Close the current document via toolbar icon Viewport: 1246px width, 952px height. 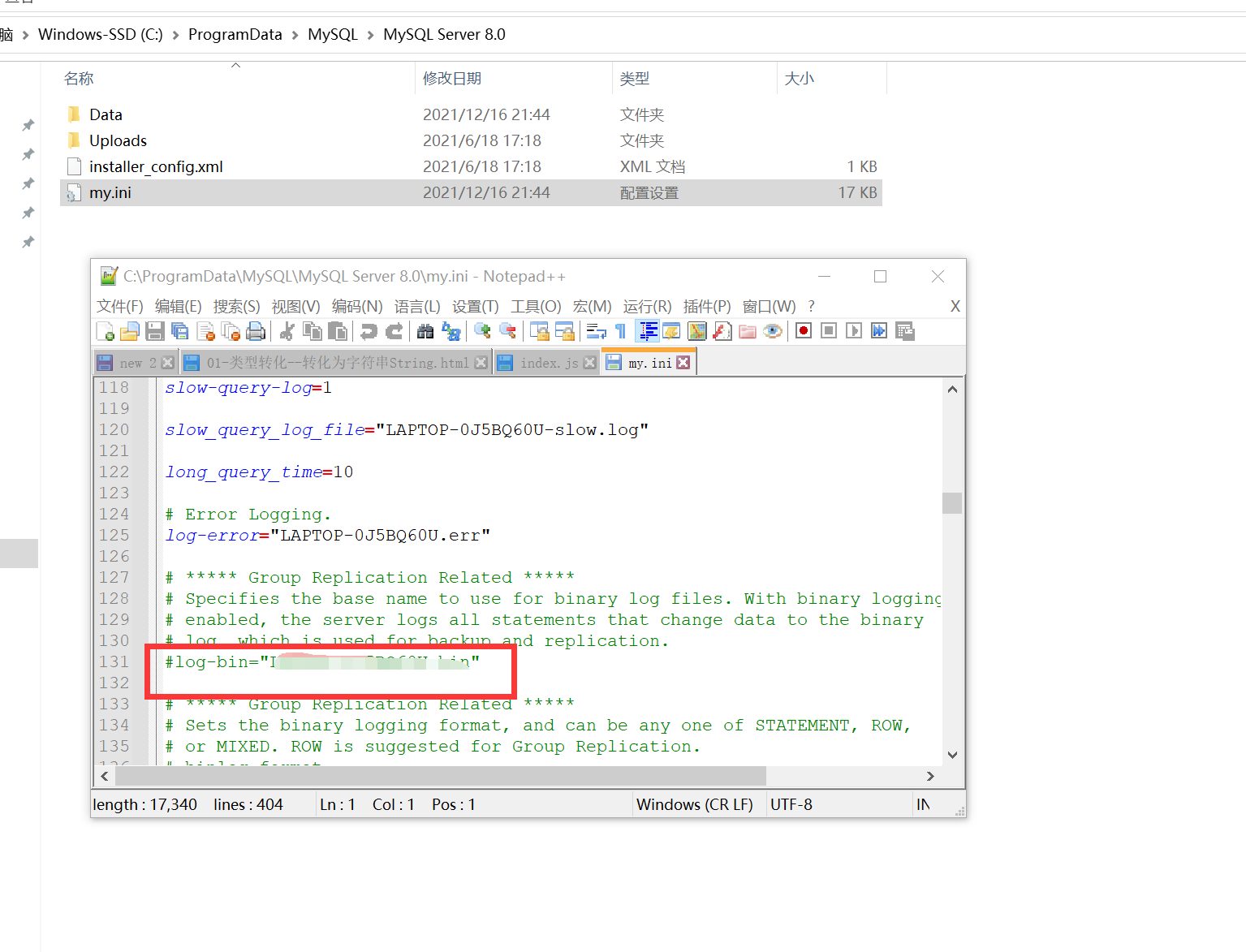pyautogui.click(x=205, y=331)
